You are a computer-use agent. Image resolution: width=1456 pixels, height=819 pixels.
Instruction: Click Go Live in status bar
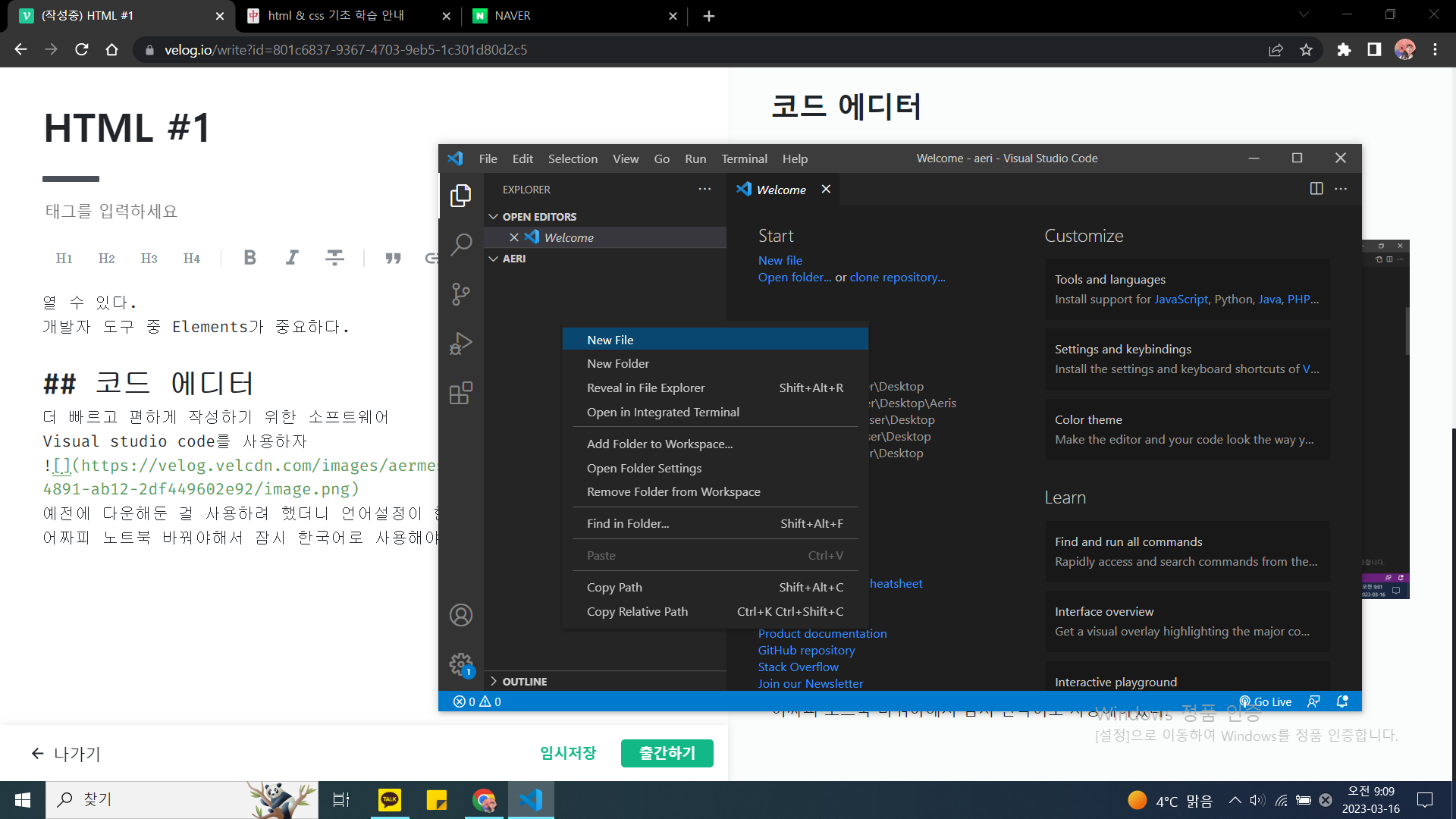[x=1266, y=701]
